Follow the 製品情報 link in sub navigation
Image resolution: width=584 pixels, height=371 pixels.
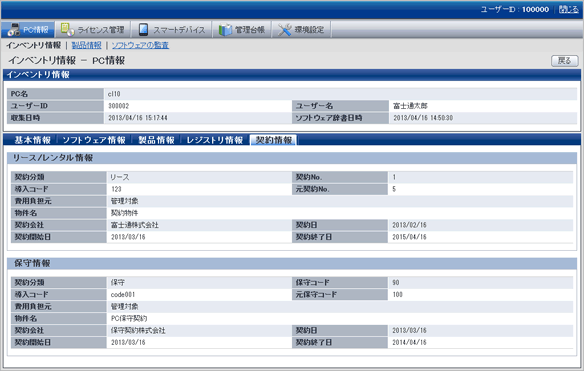coord(86,45)
